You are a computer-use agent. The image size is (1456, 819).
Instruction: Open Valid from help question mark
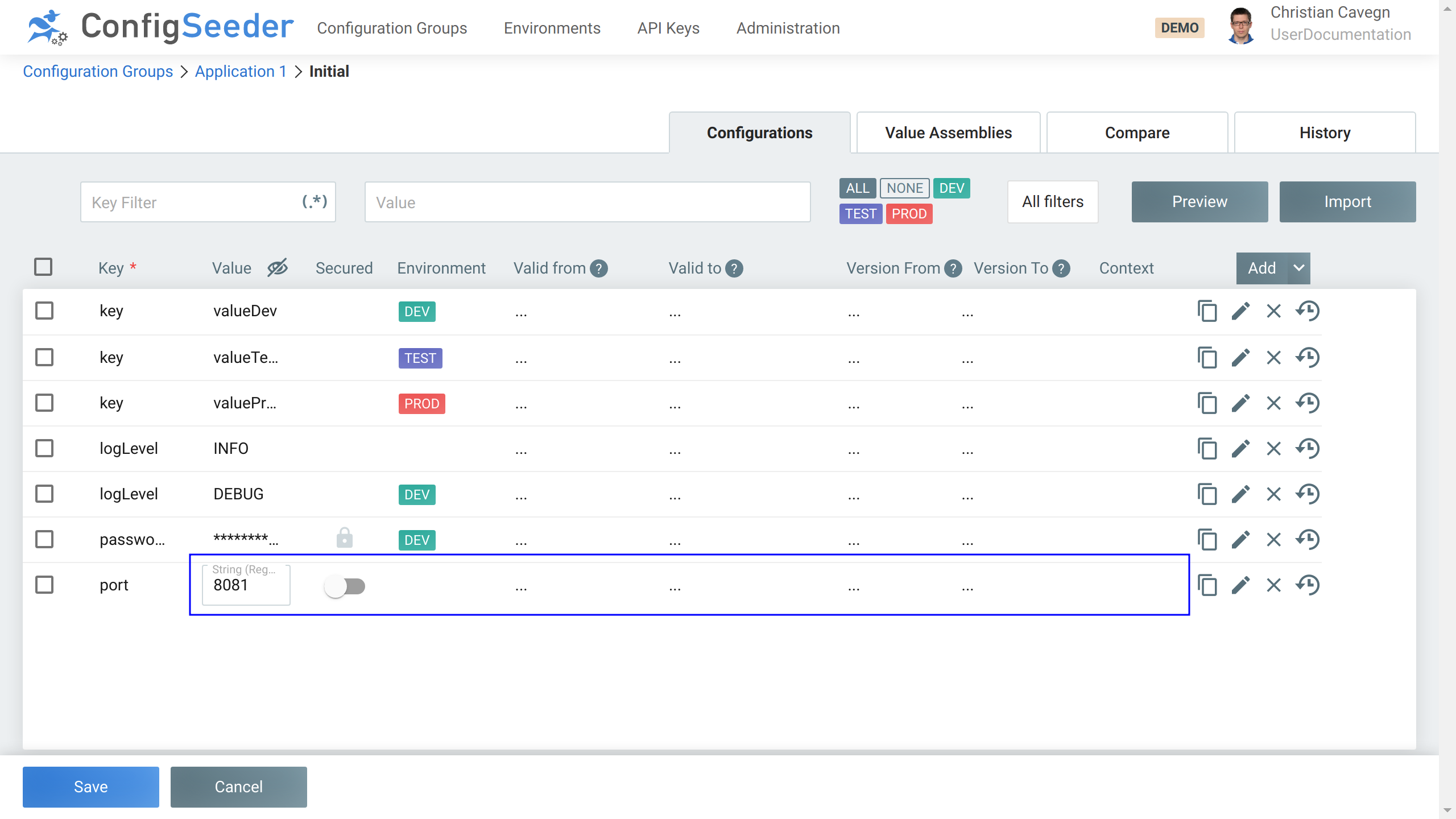(599, 268)
